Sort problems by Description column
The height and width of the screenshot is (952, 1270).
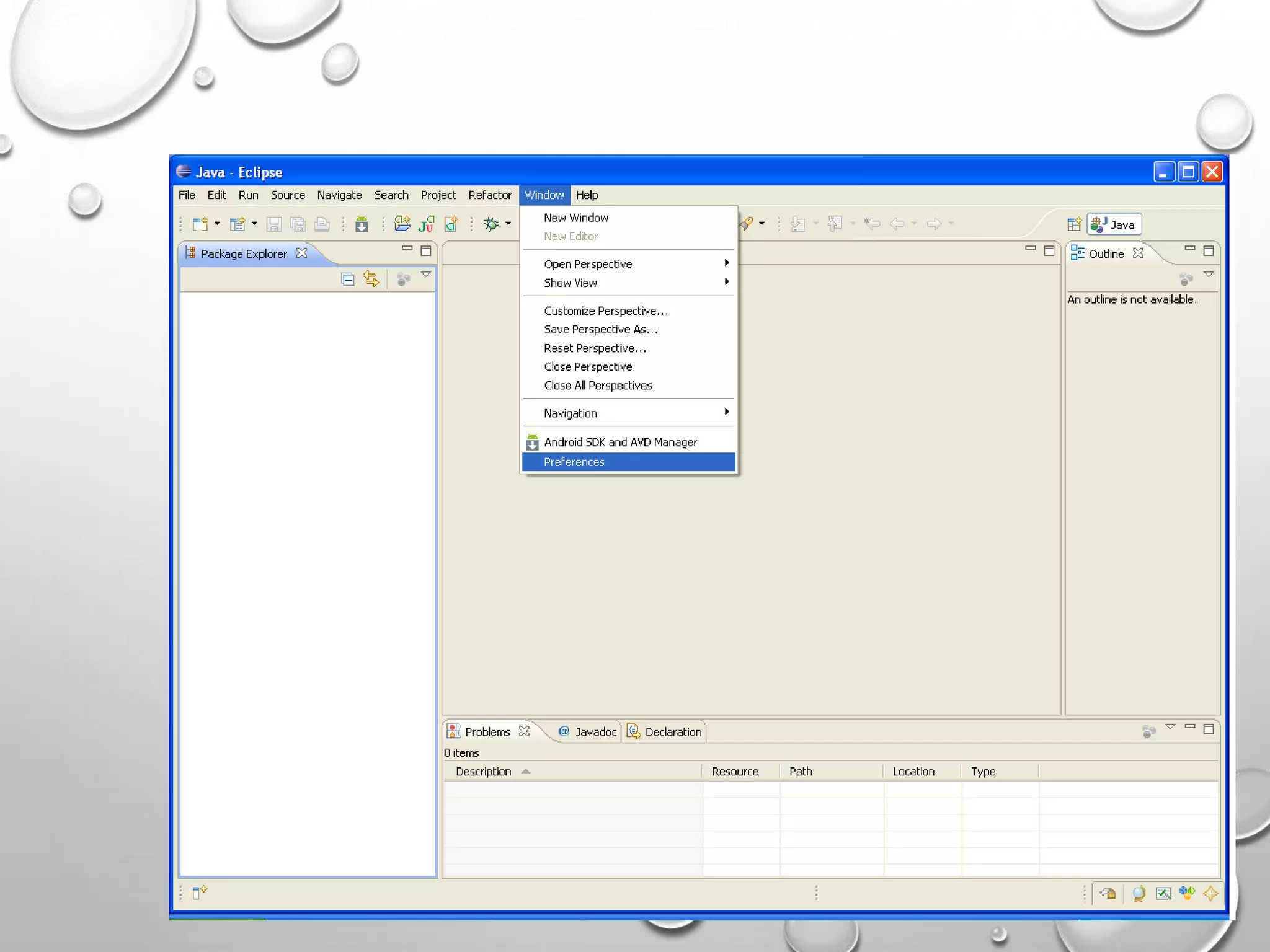[573, 771]
